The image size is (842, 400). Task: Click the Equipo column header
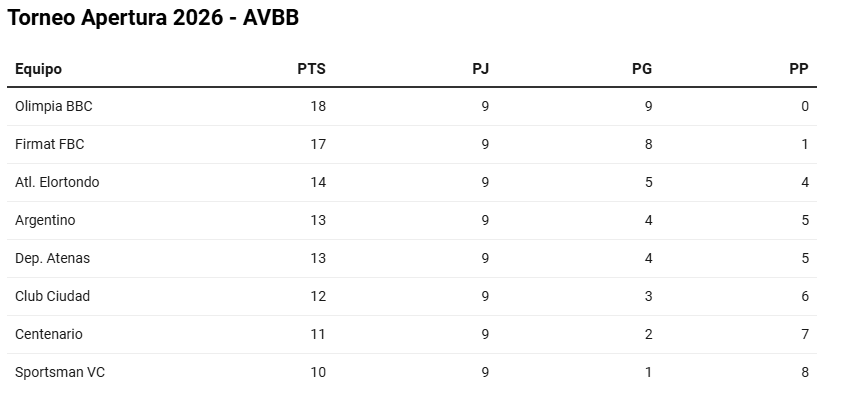tap(38, 69)
